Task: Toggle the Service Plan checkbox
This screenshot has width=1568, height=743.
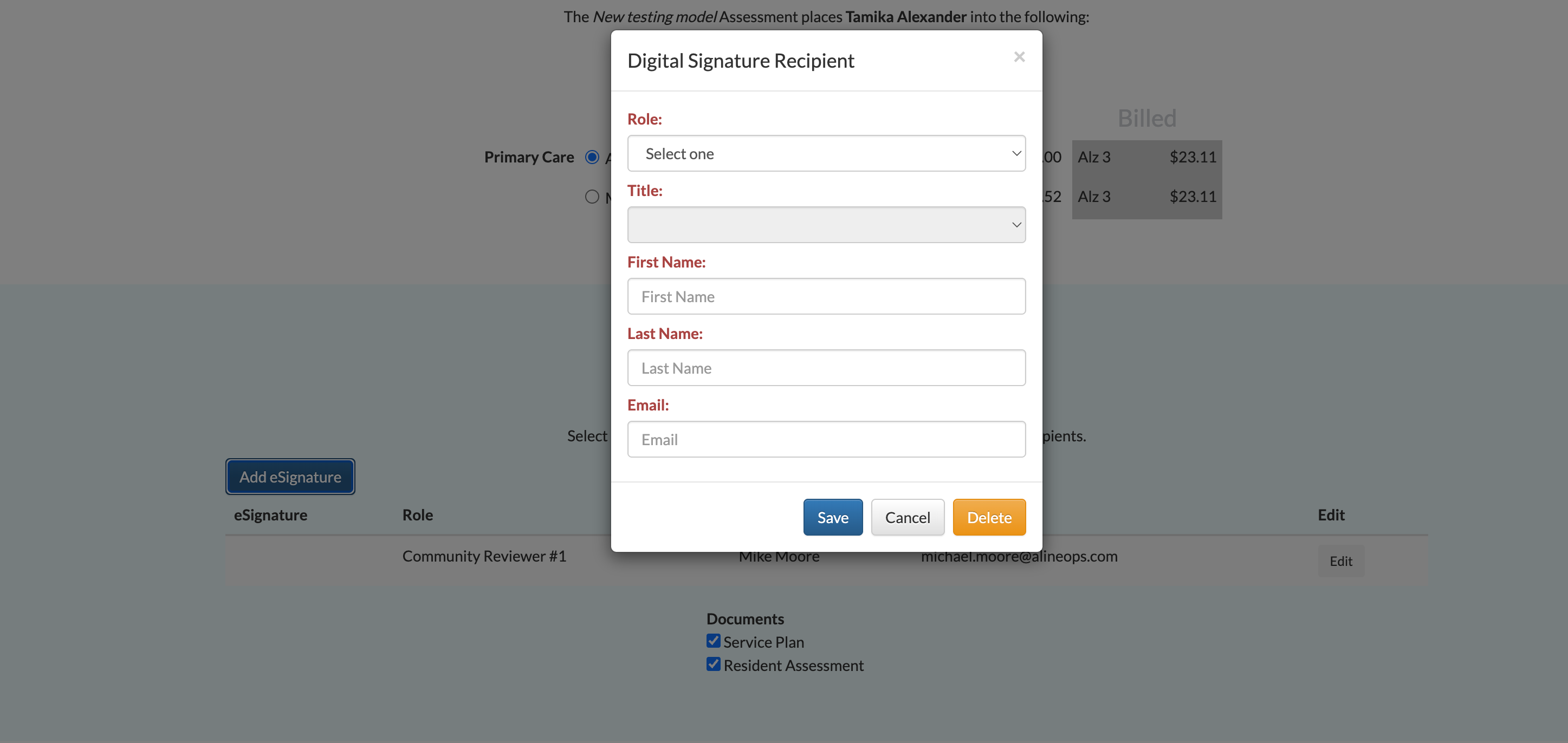Action: [x=713, y=641]
